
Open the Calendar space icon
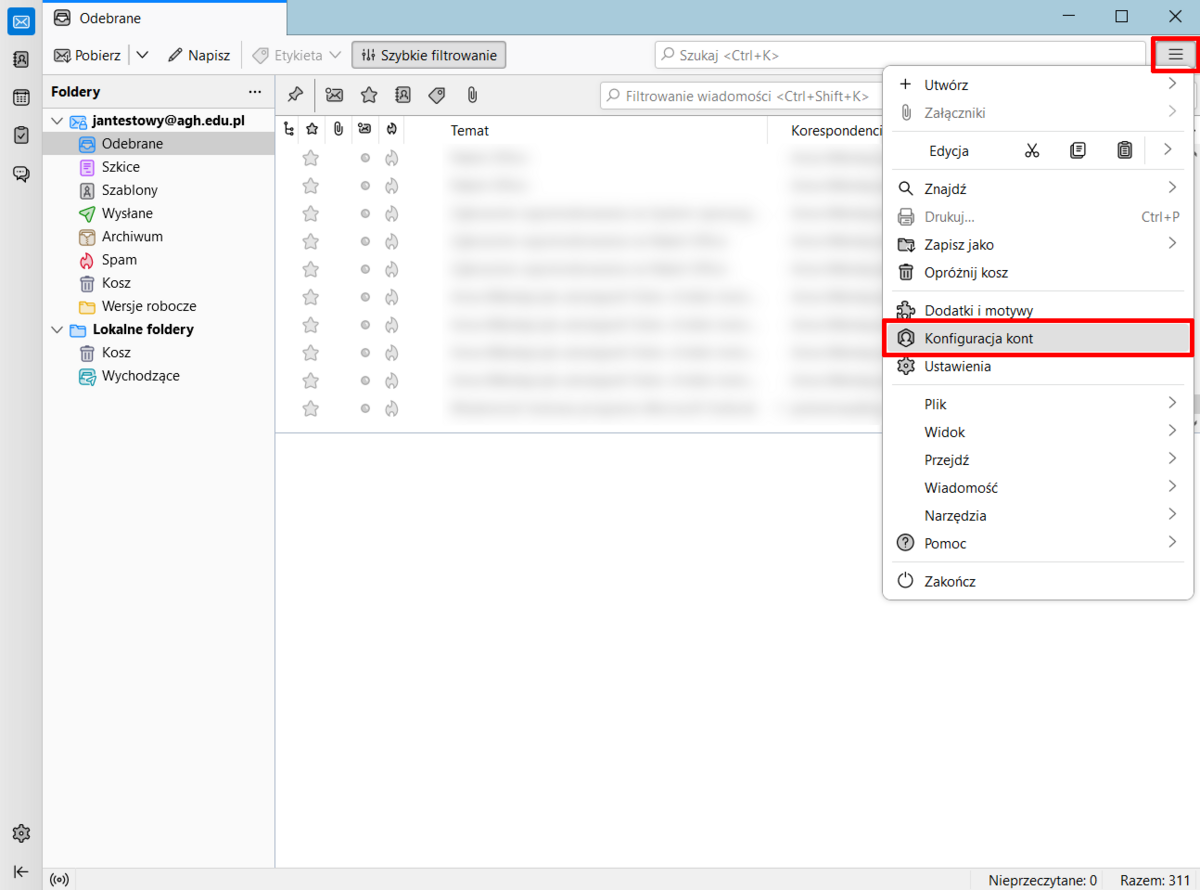[x=21, y=97]
